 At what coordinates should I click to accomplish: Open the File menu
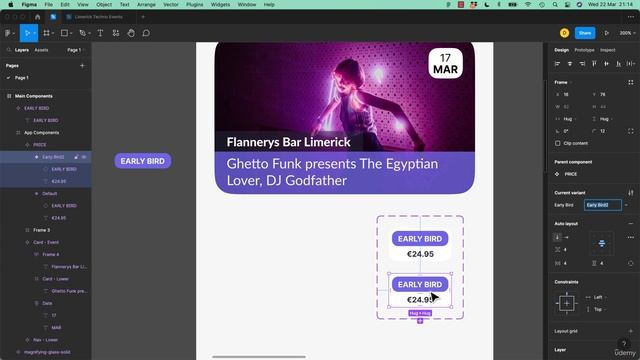pos(49,4)
